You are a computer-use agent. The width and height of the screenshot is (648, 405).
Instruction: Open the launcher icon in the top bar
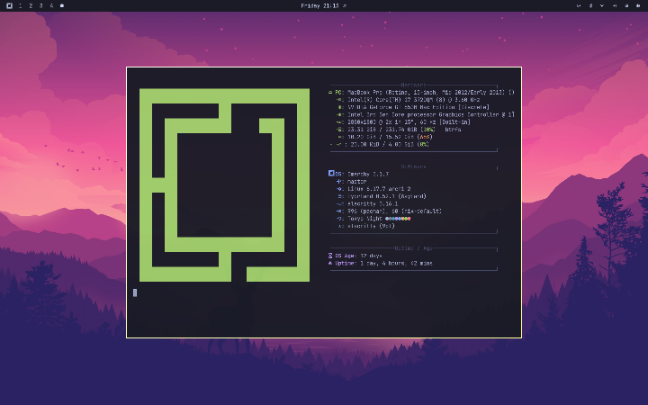click(9, 6)
